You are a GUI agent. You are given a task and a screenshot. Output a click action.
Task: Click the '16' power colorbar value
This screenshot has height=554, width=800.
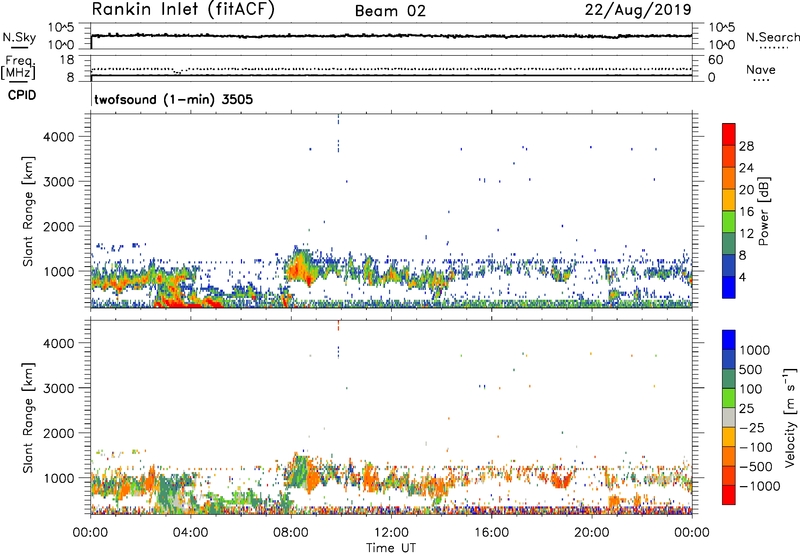click(x=746, y=212)
